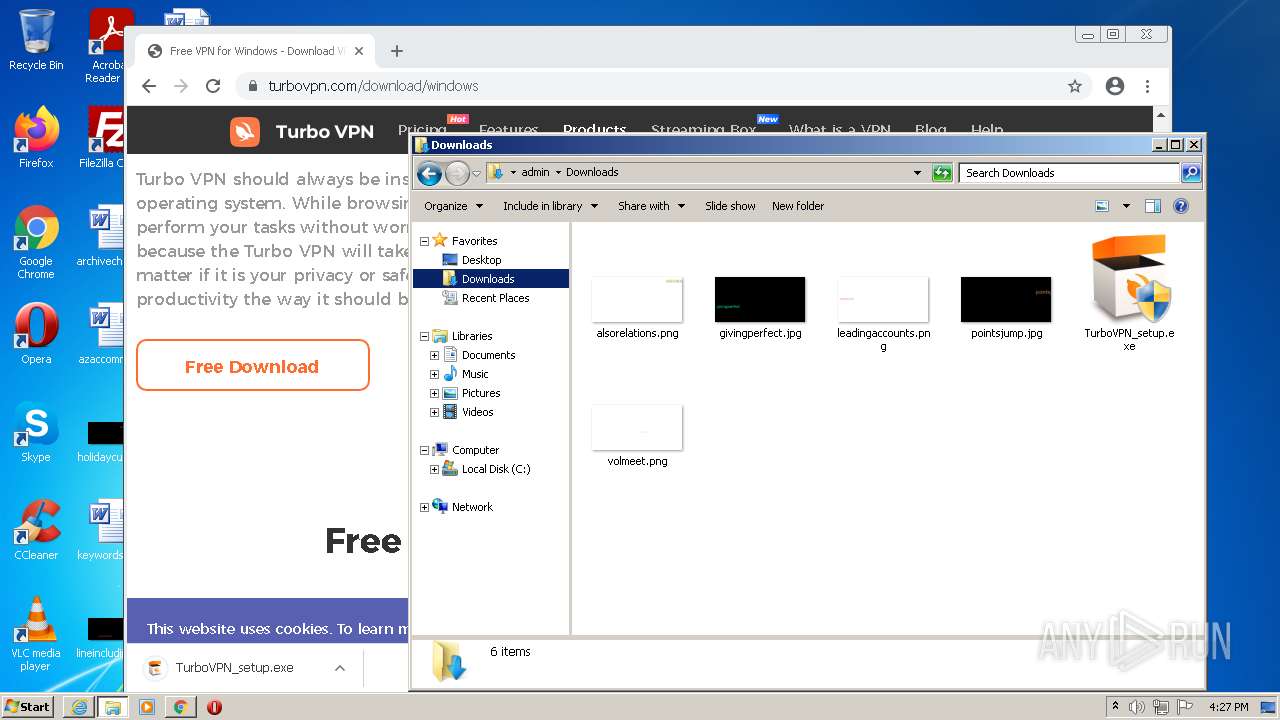Reload the Chrome page
1280x720 pixels.
(213, 86)
